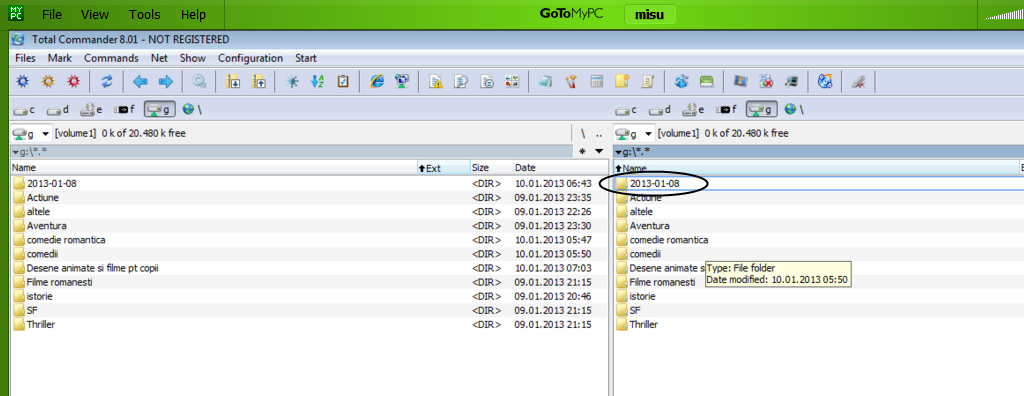Click the blue globe disc toolbar icon
The width and height of the screenshot is (1024, 396).
pos(825,82)
